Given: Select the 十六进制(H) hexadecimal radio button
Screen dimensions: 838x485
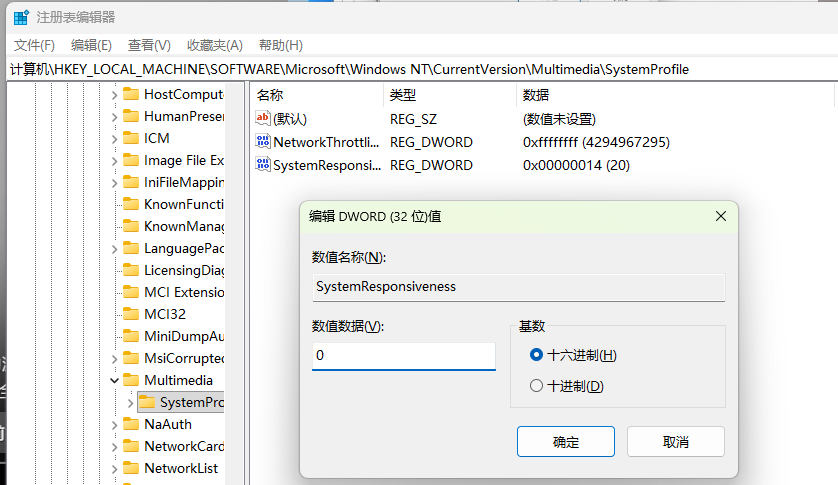Looking at the screenshot, I should point(536,355).
